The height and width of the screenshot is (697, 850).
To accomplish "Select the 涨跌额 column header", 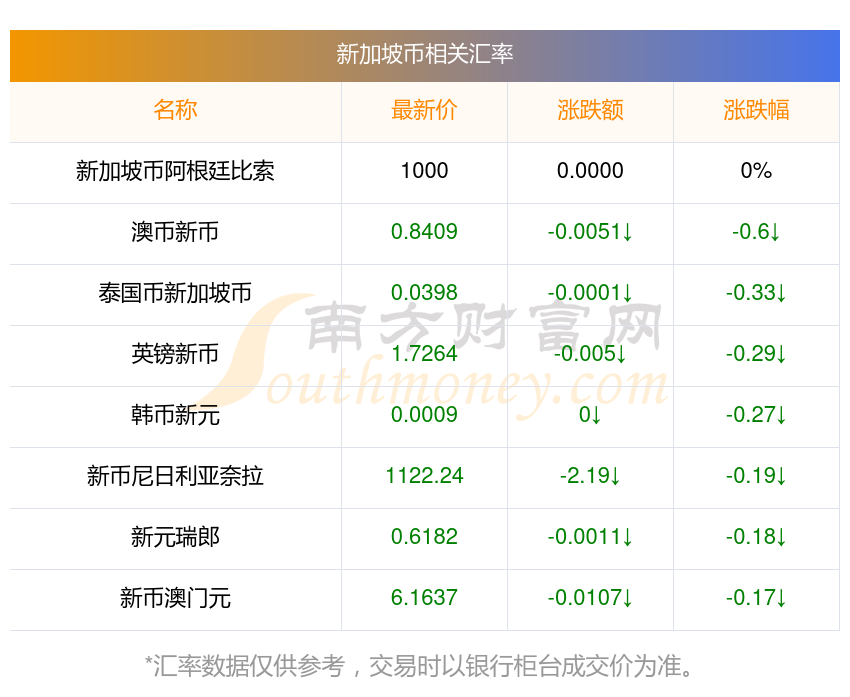I will pos(590,110).
